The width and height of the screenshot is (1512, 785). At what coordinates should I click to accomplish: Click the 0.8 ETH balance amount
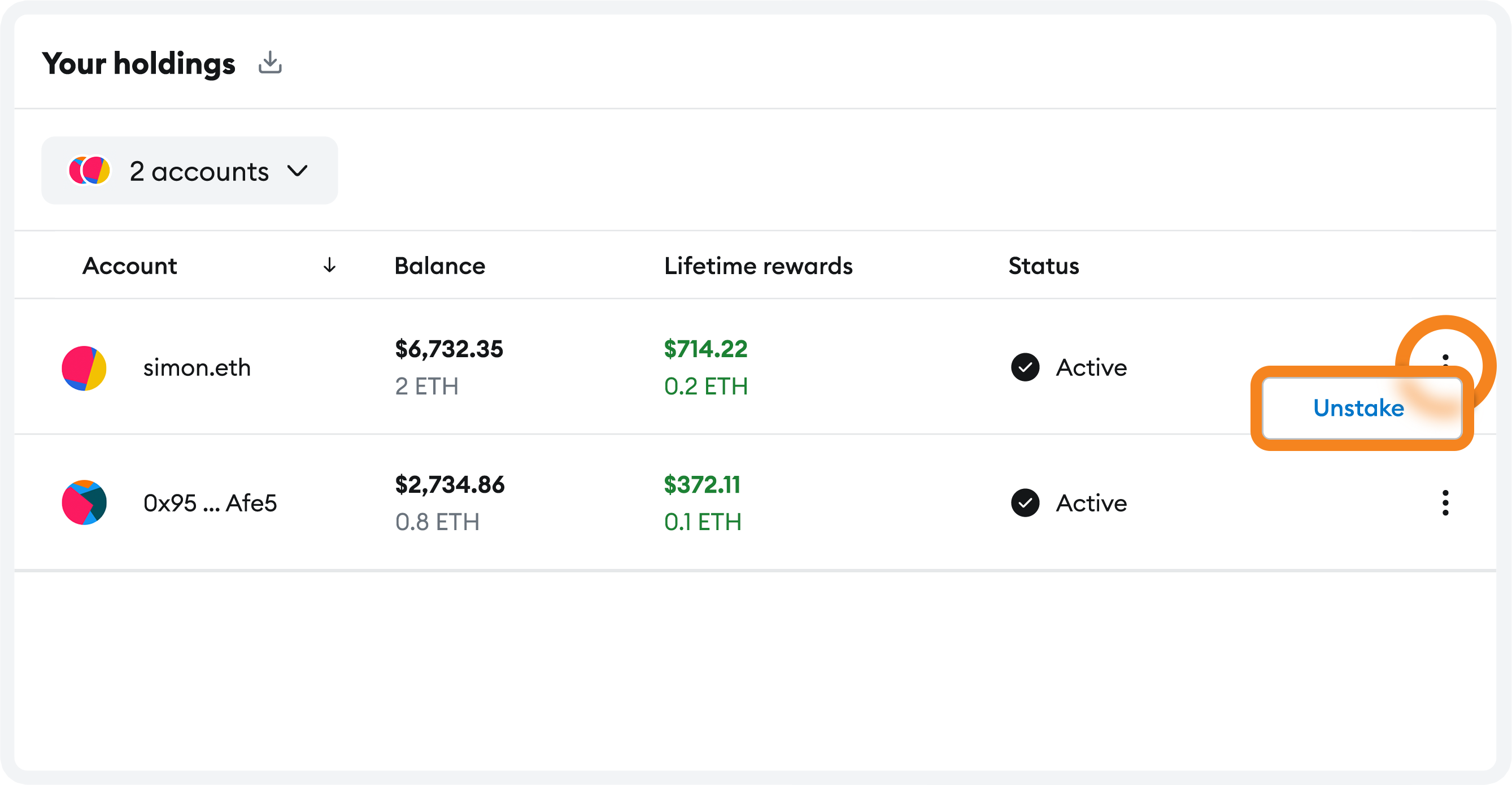(437, 522)
